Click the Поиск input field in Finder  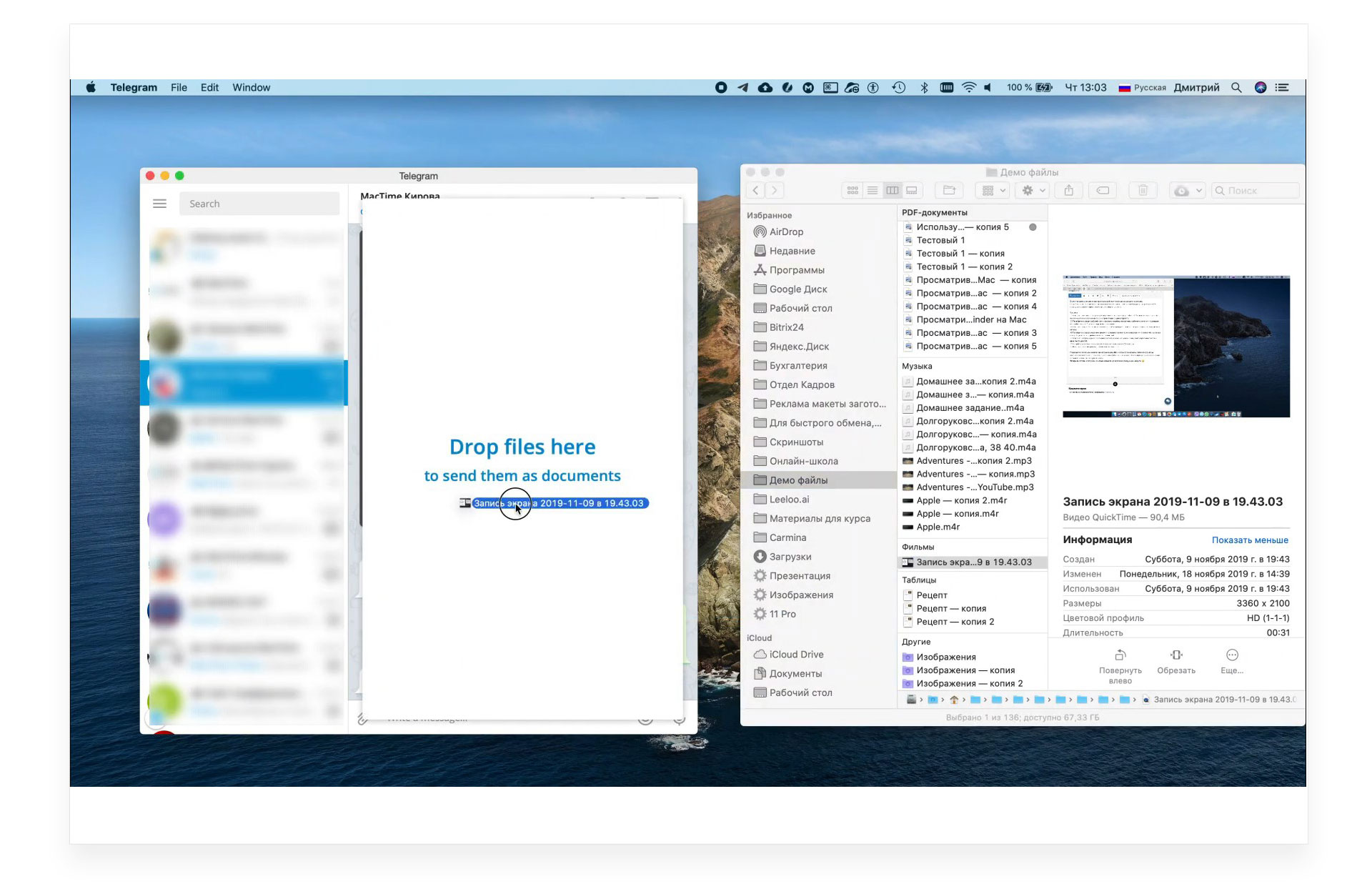1251,189
